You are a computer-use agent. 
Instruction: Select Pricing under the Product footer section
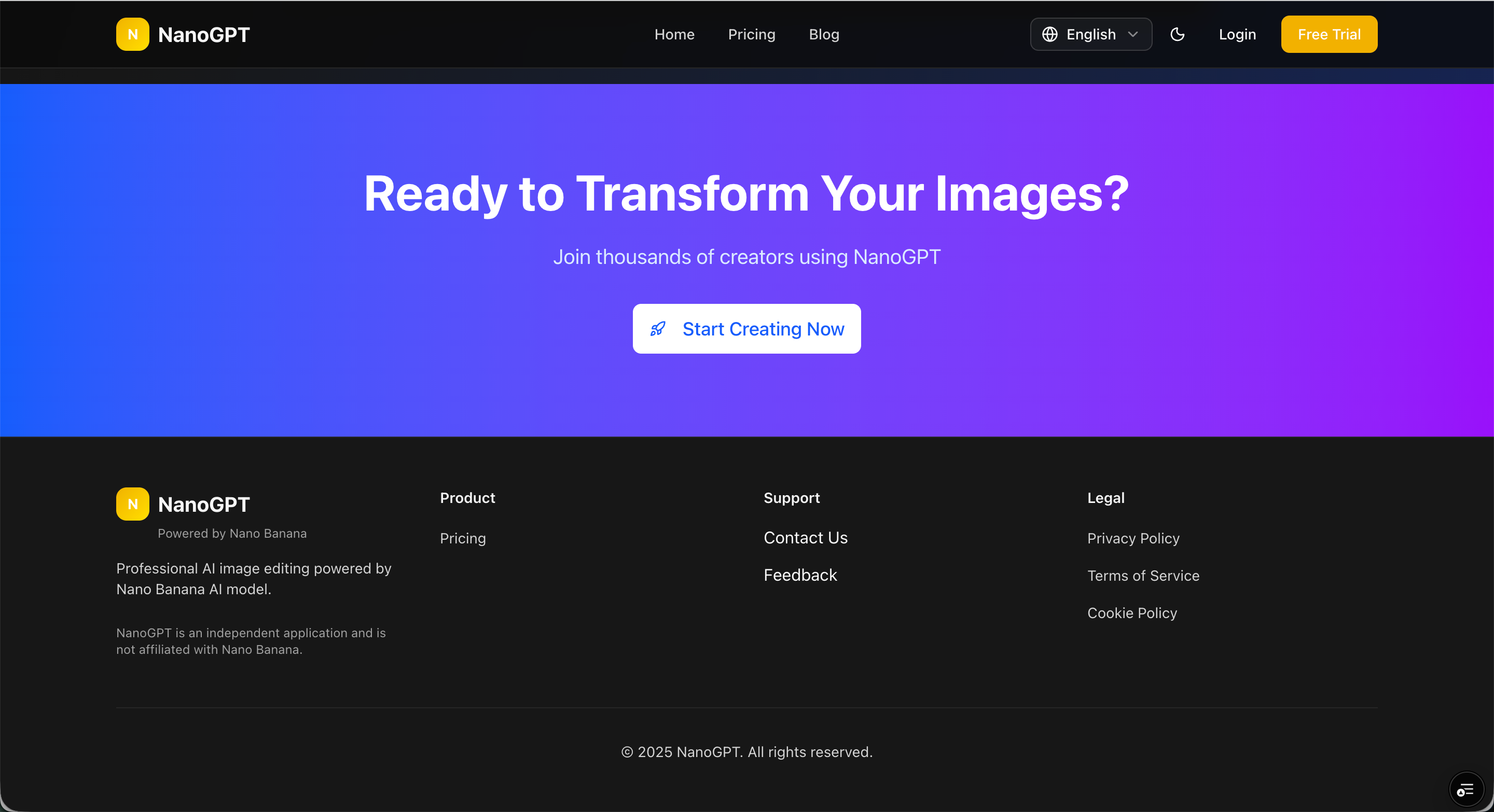pos(462,538)
